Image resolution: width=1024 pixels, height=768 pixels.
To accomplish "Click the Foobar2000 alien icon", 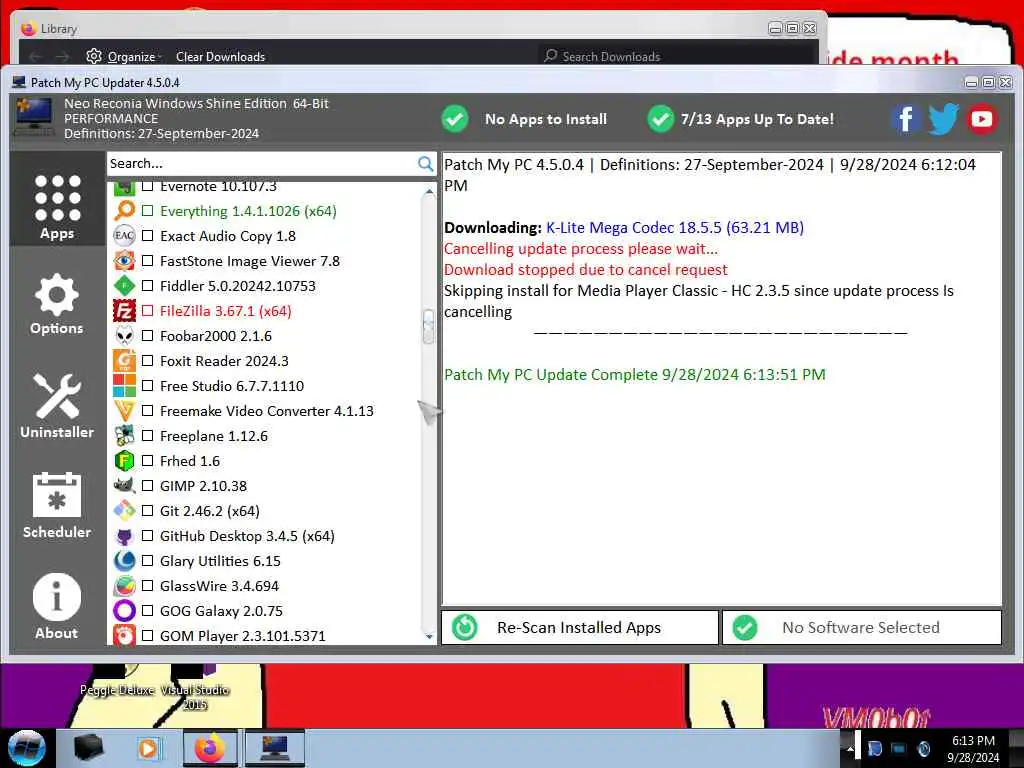I will [x=124, y=336].
